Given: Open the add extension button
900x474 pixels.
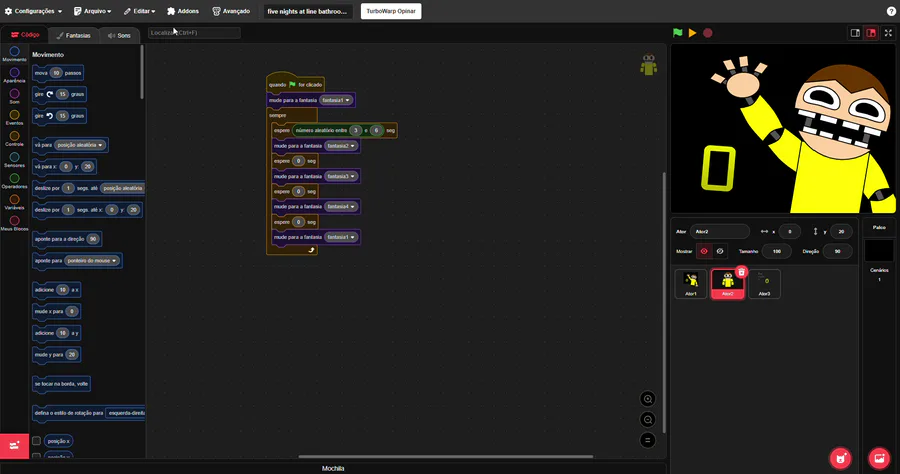Looking at the screenshot, I should (x=14, y=445).
